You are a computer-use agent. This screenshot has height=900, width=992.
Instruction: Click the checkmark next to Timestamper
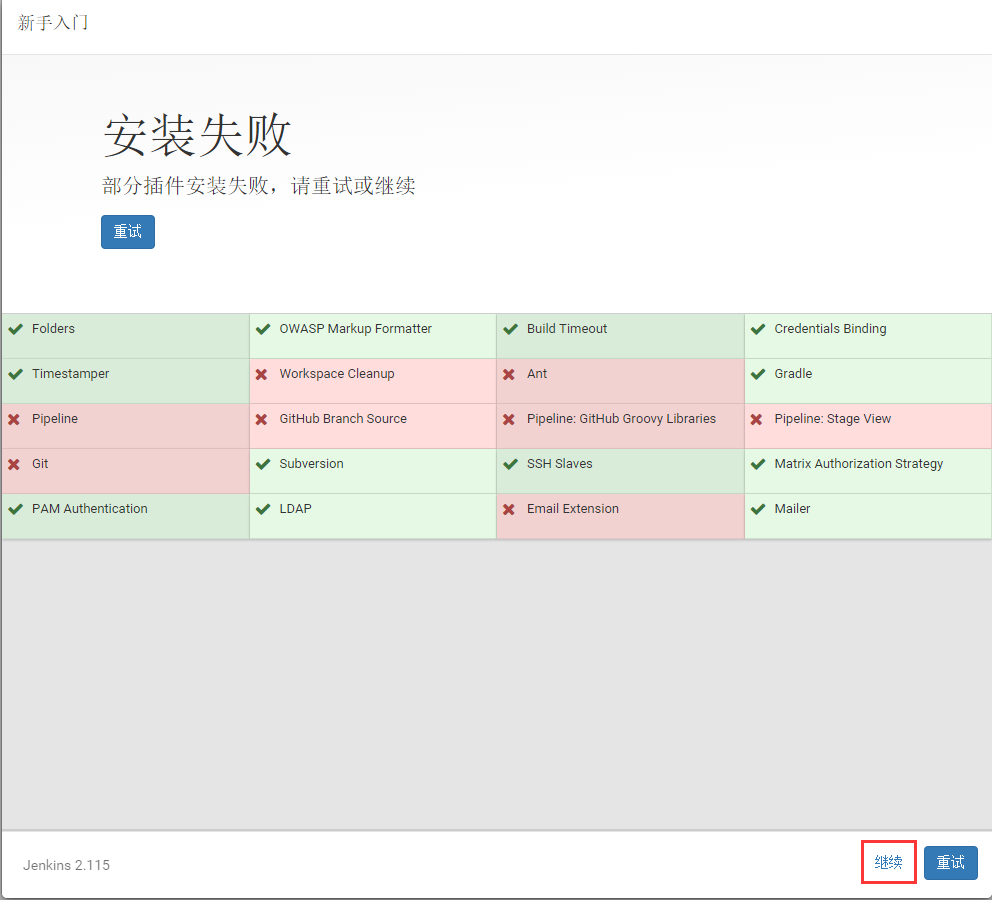[x=16, y=374]
